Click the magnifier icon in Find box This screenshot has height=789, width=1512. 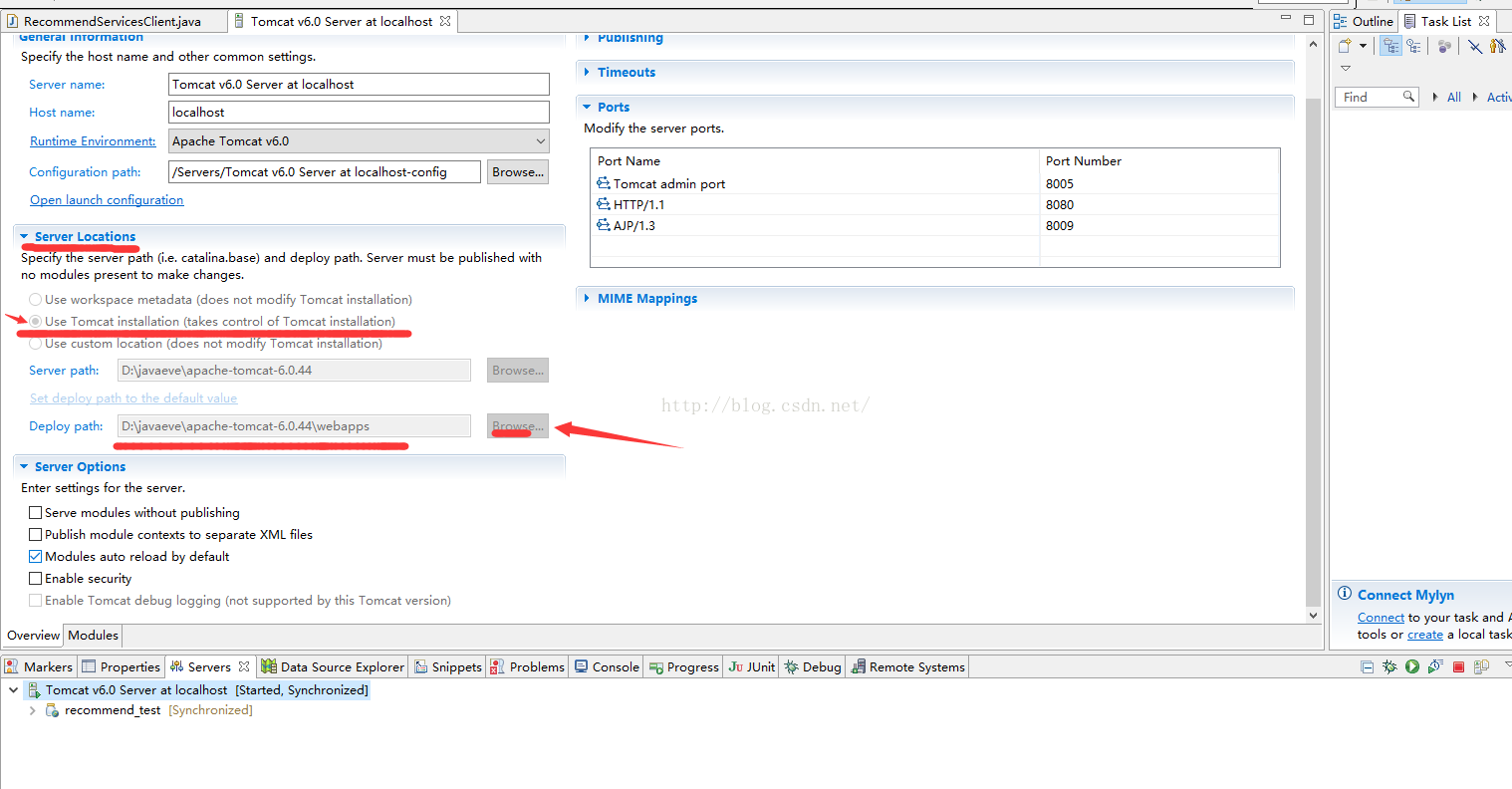1408,97
